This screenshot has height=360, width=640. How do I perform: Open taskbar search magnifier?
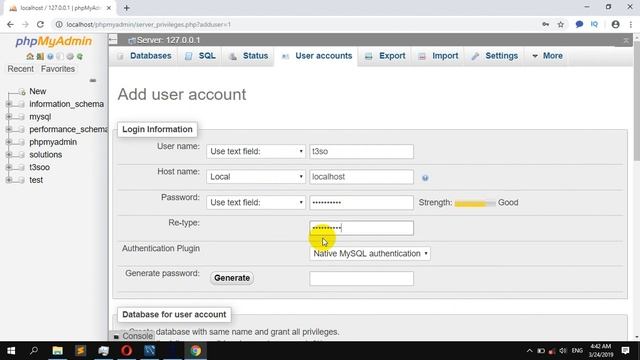point(34,351)
